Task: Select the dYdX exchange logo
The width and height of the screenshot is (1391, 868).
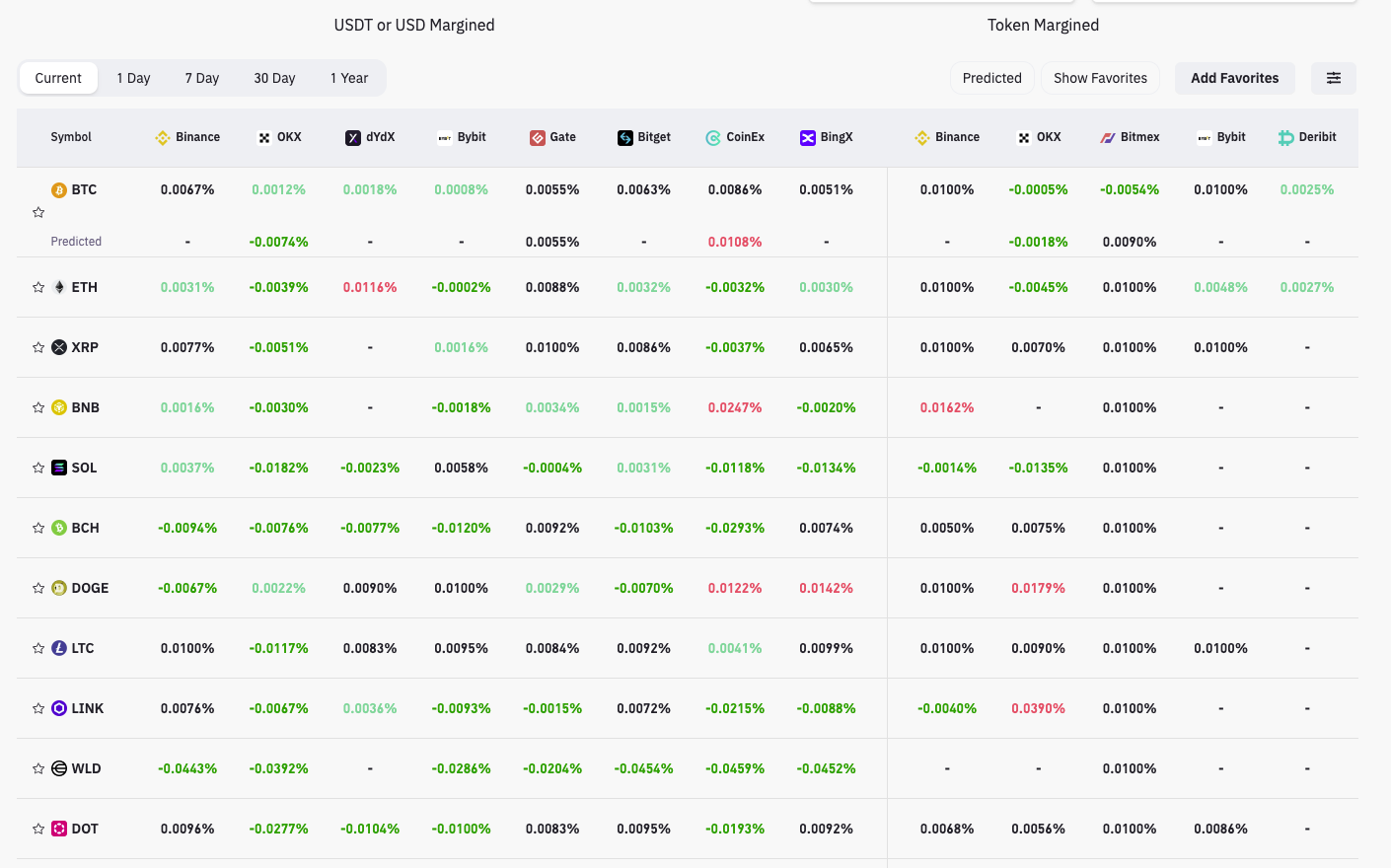Action: click(x=352, y=137)
